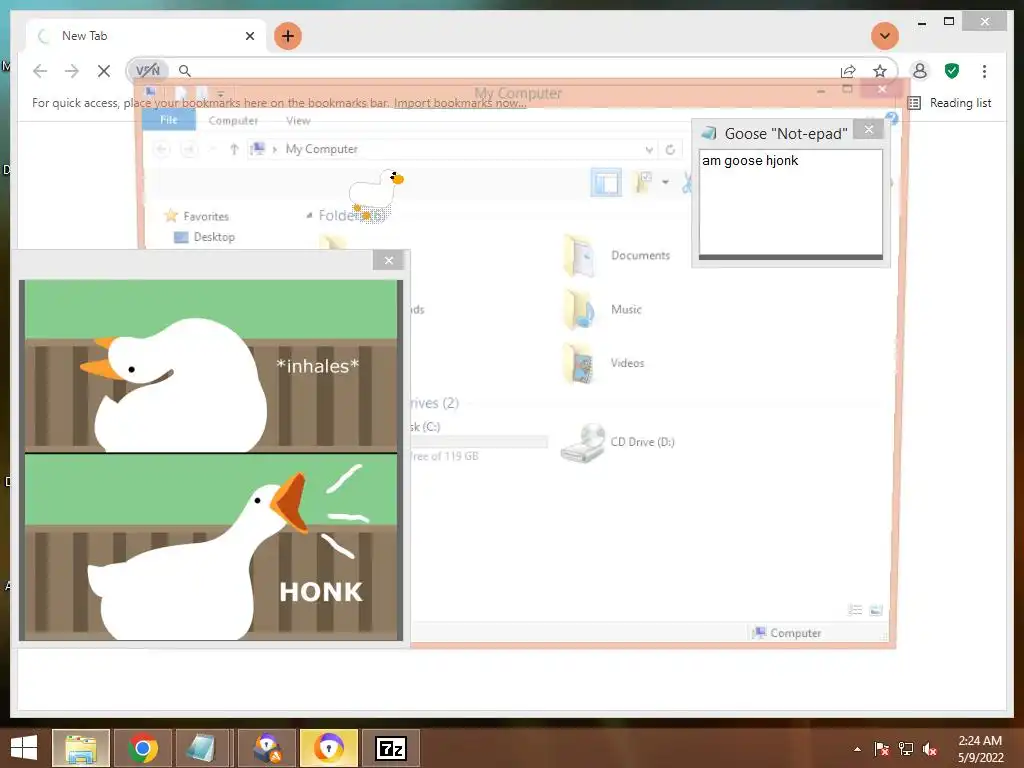Open View ribbon tab in My Computer
Viewport: 1024px width, 768px height.
point(298,121)
